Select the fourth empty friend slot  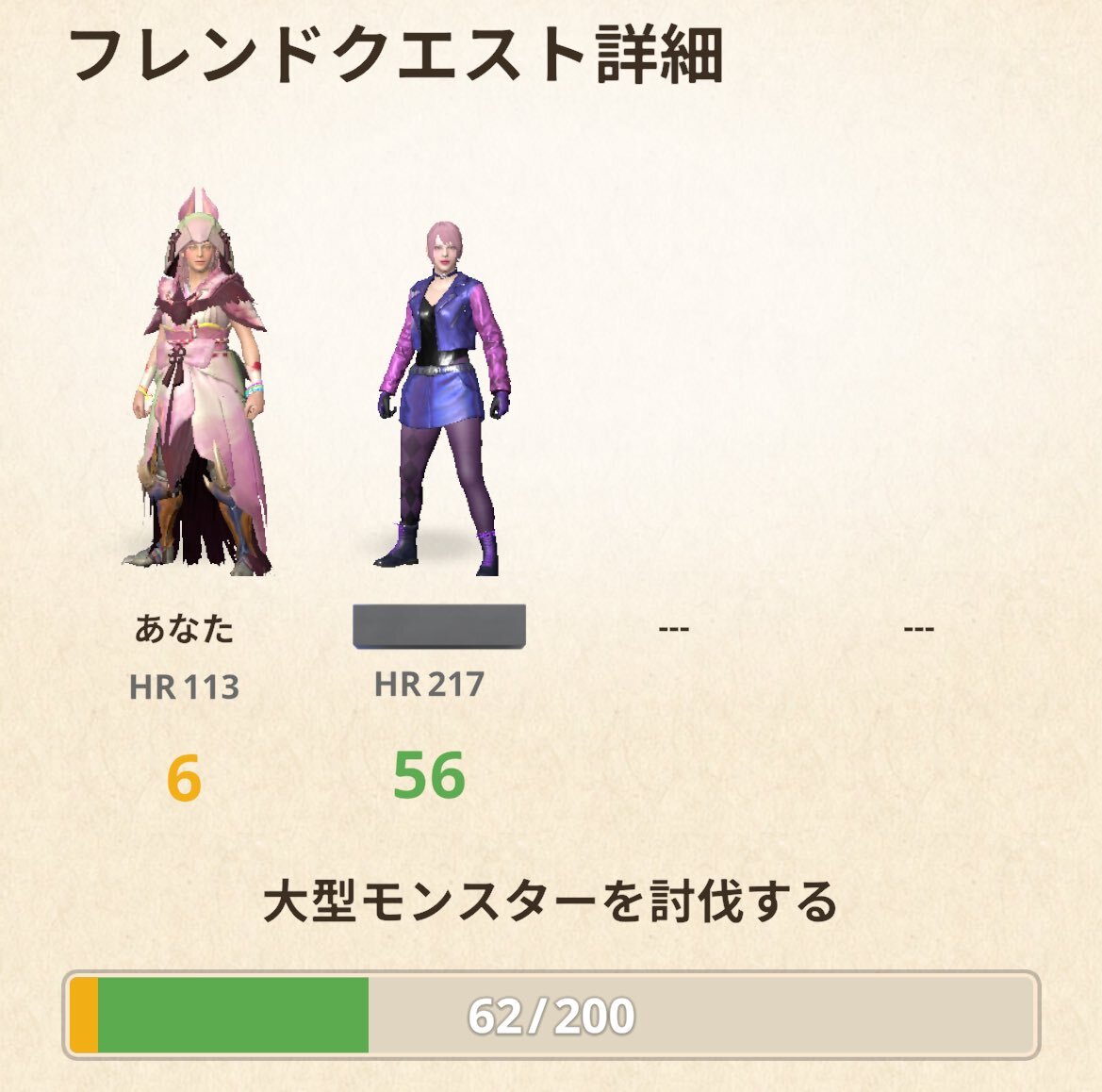pos(918,628)
